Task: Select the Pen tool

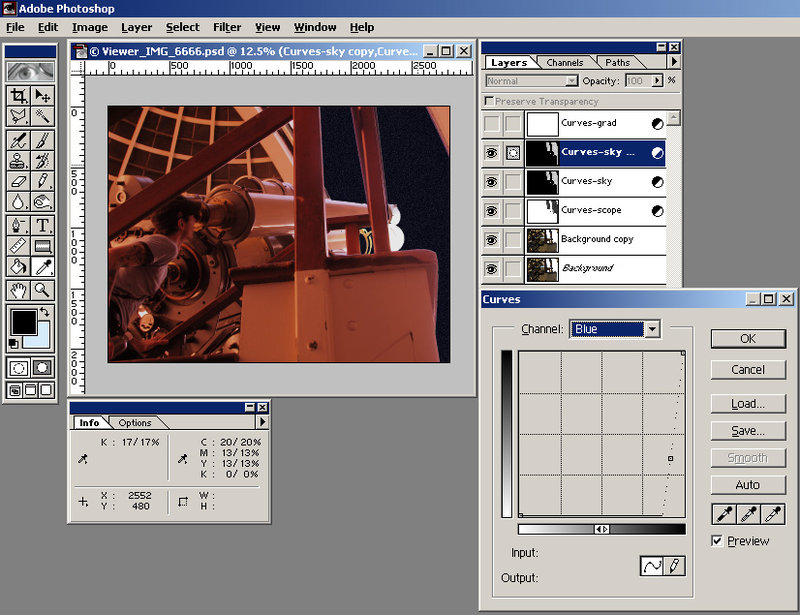Action: (x=18, y=226)
